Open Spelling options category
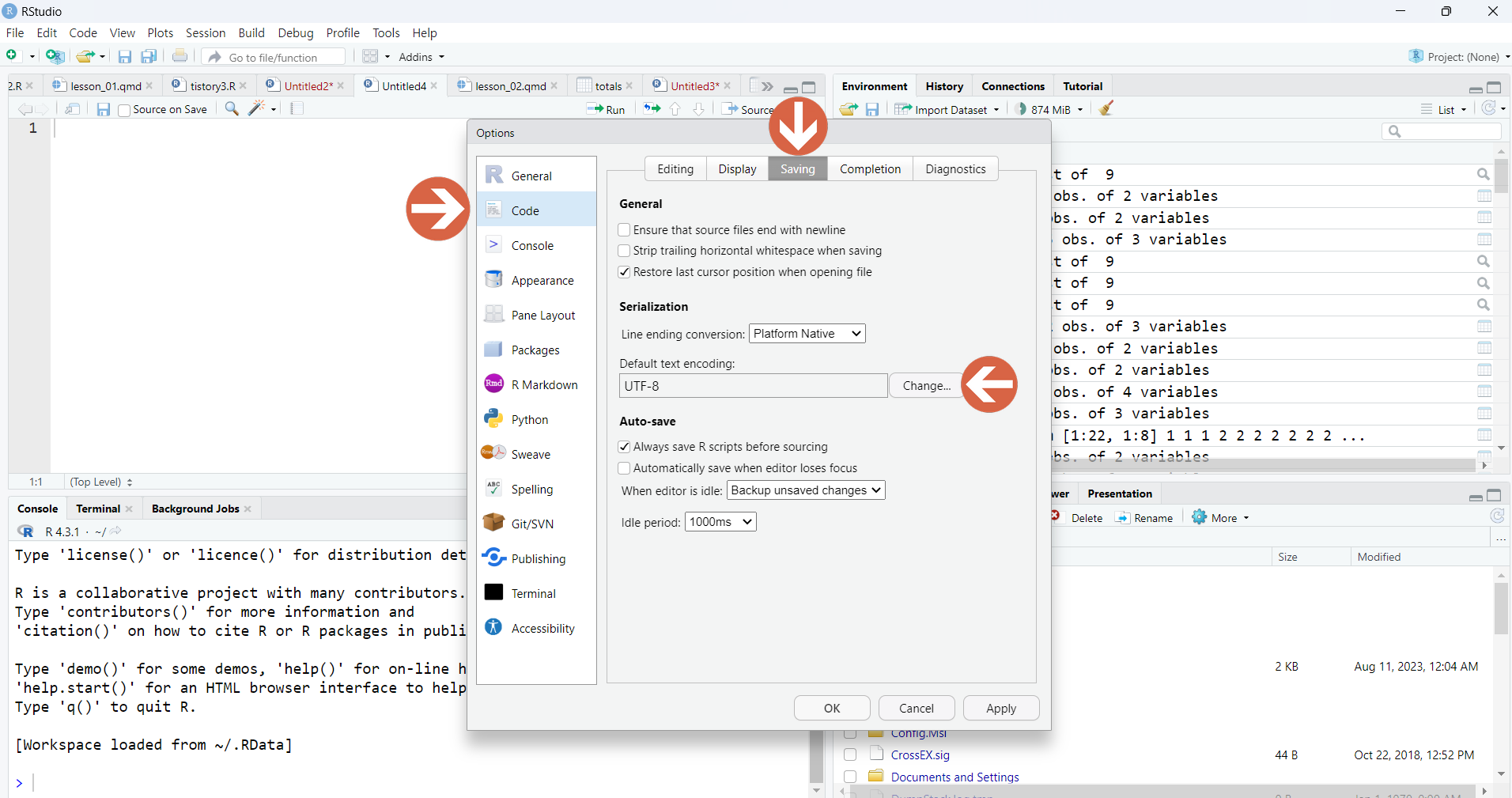This screenshot has height=798, width=1512. click(x=536, y=489)
